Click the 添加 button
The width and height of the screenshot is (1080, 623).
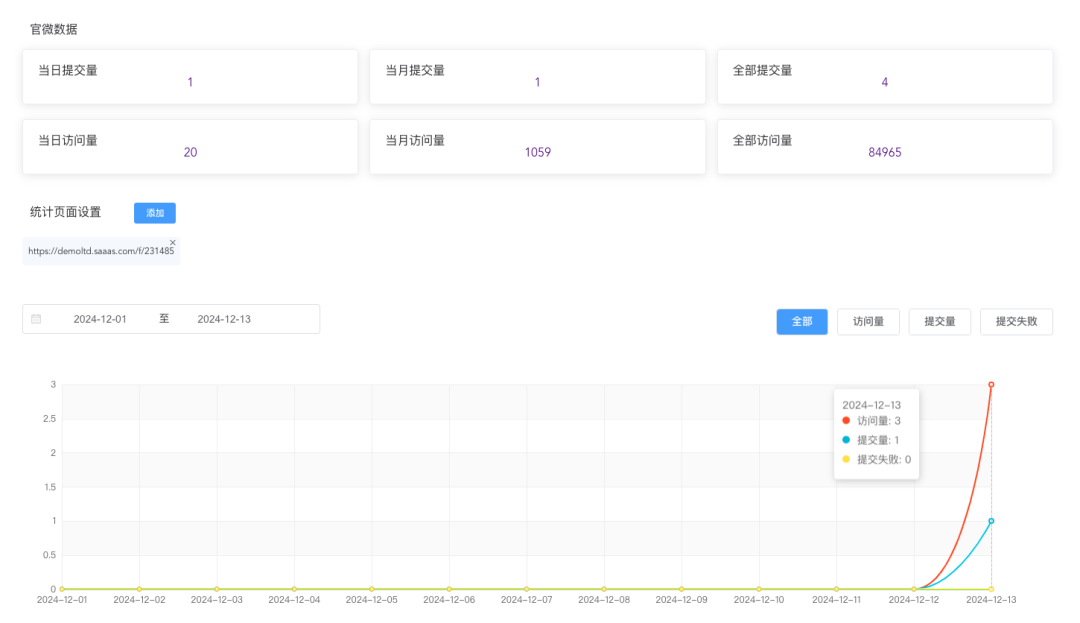click(x=154, y=213)
